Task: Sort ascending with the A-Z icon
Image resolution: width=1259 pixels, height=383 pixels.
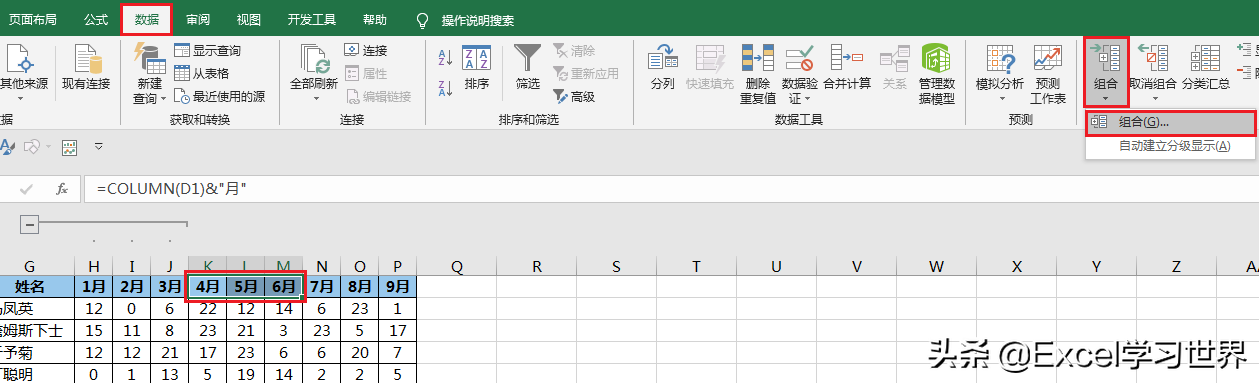Action: 445,58
